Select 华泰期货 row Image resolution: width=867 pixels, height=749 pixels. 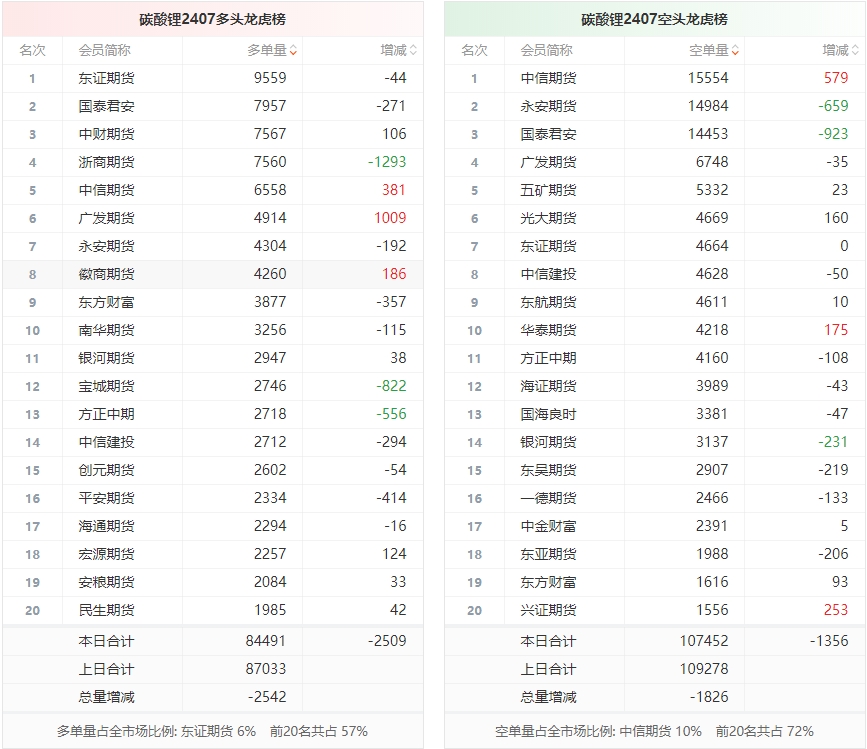coord(655,331)
